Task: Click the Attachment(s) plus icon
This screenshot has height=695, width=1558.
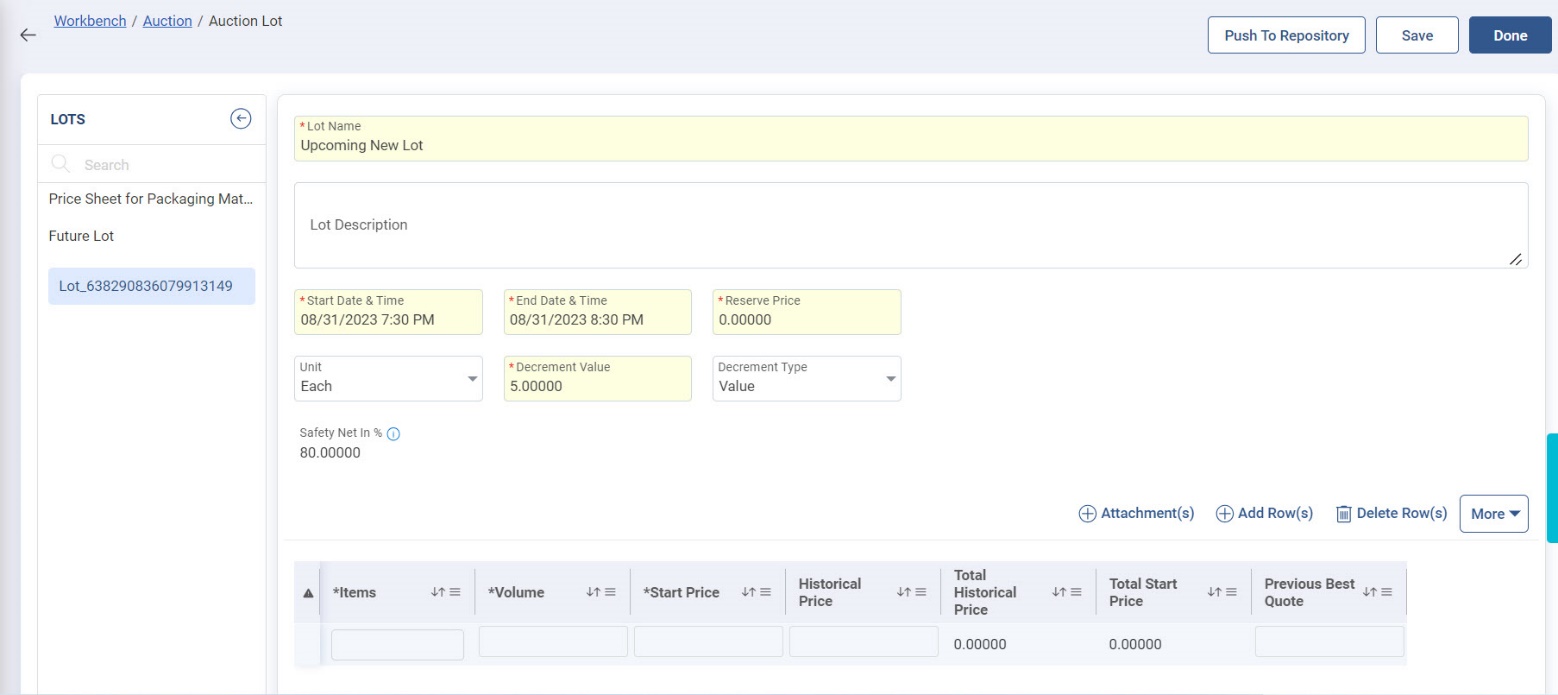Action: click(x=1087, y=514)
